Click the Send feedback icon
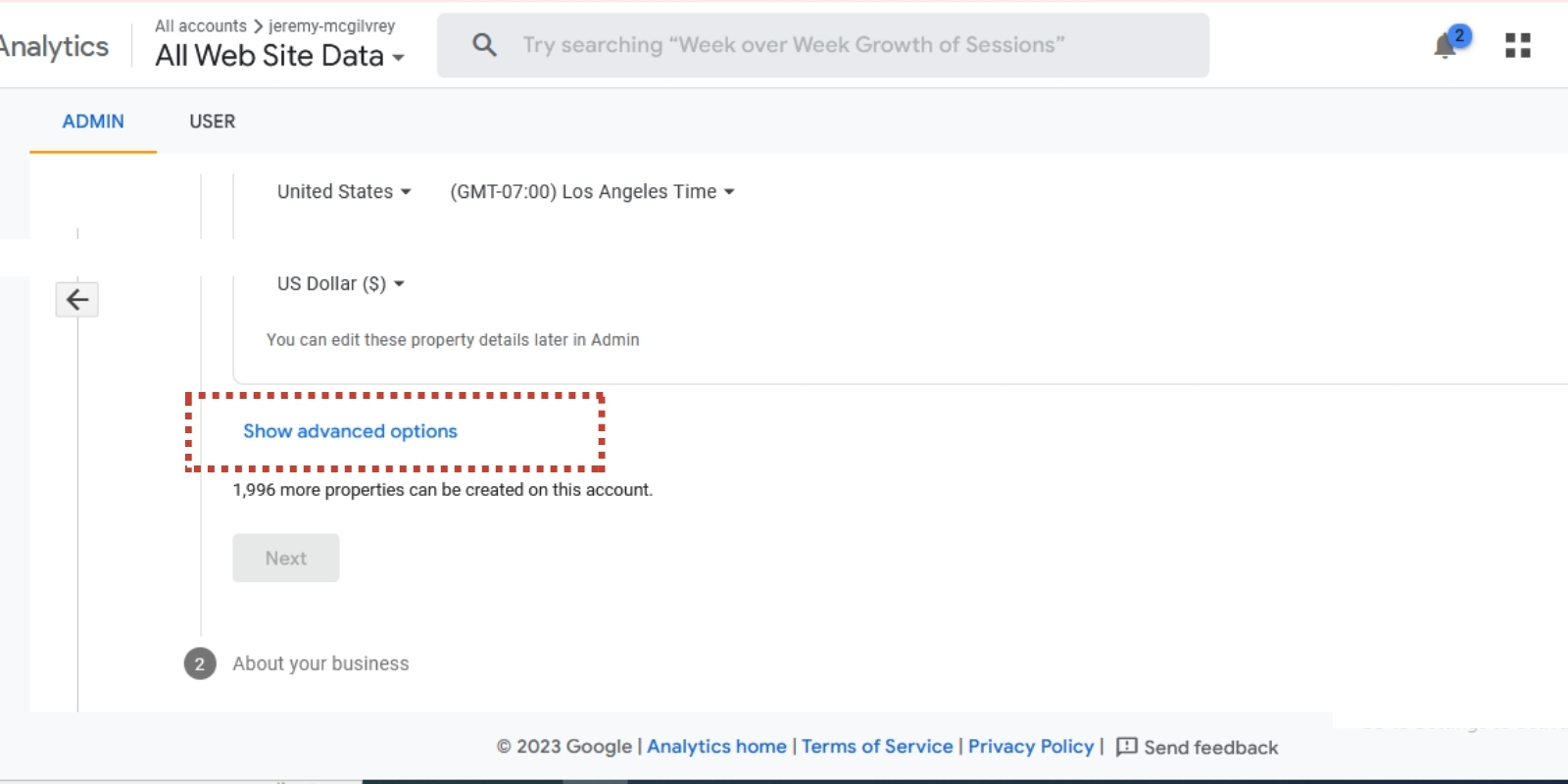The width and height of the screenshot is (1568, 784). [1127, 747]
